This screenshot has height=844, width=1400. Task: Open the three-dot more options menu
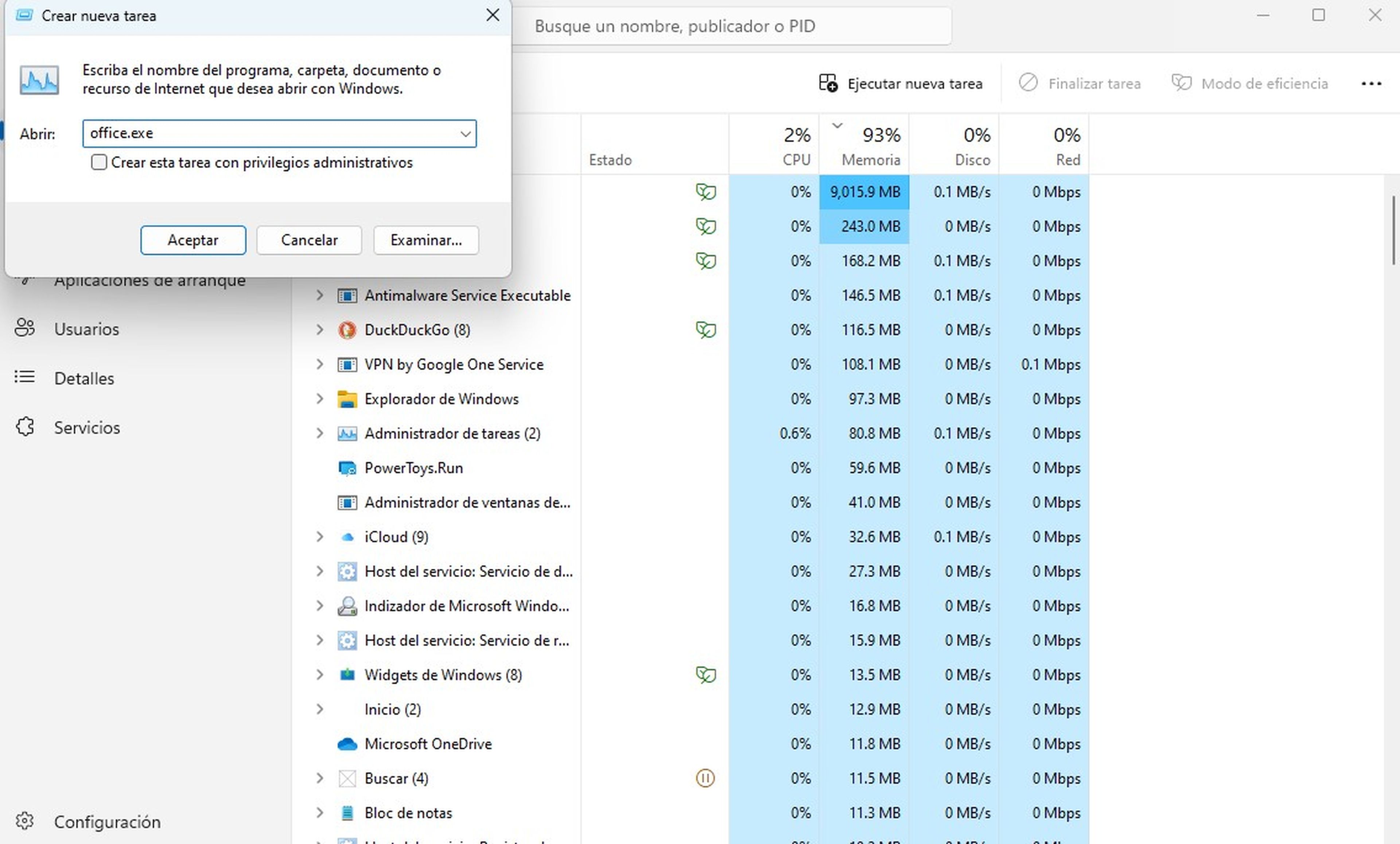pos(1371,84)
